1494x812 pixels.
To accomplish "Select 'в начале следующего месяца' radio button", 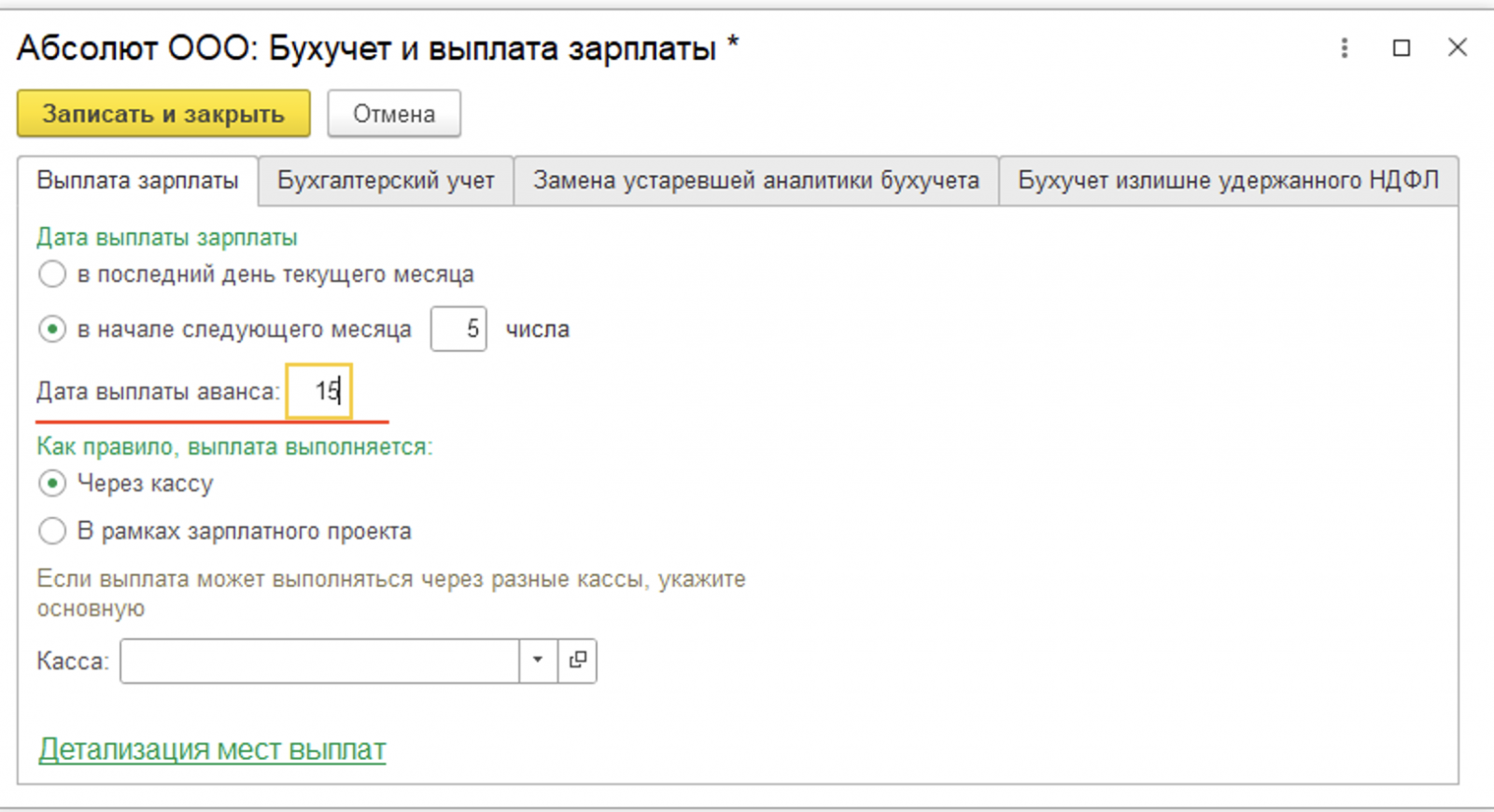I will point(52,329).
